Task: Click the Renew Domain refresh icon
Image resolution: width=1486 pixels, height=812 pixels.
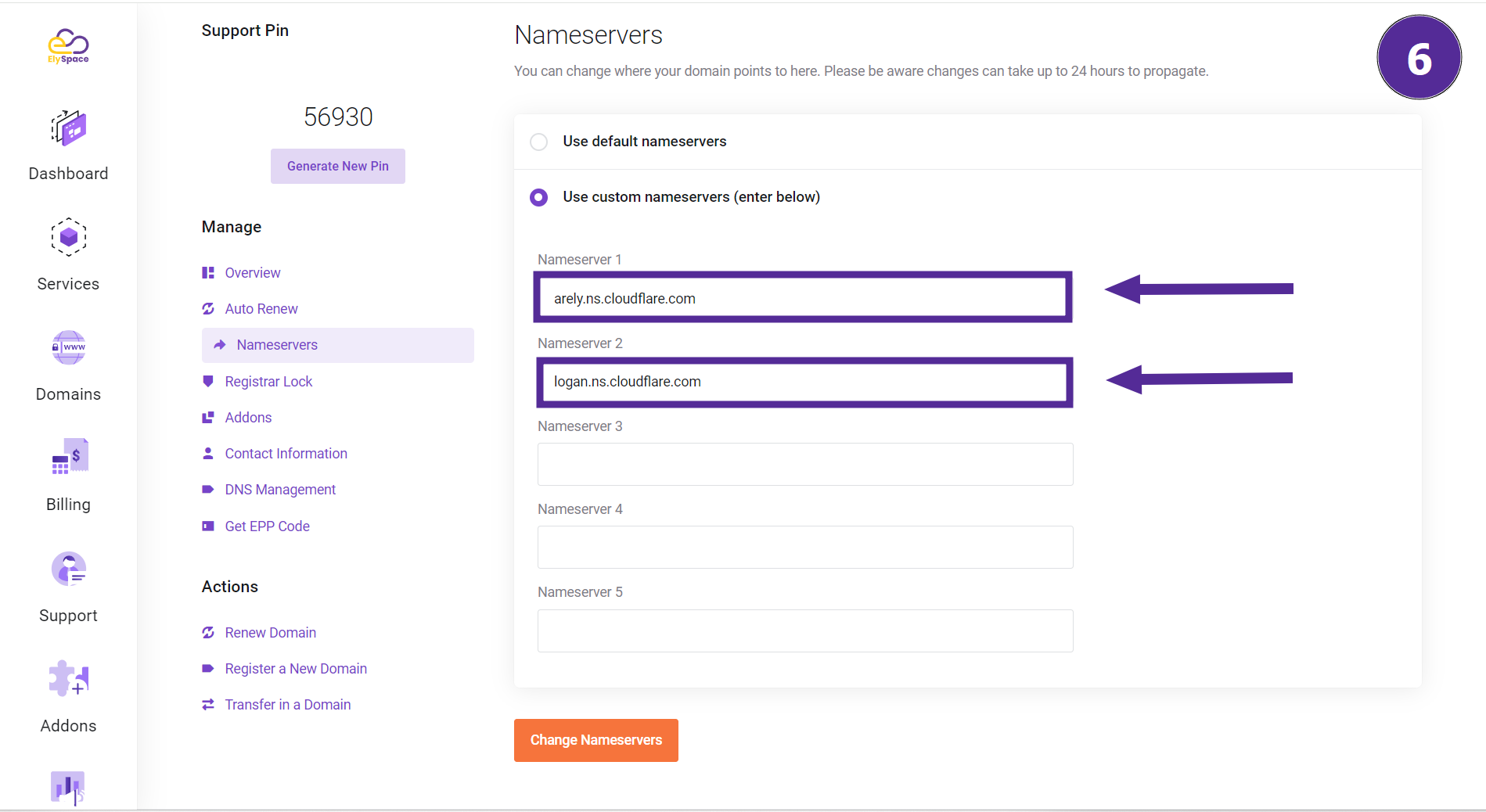Action: (x=208, y=633)
